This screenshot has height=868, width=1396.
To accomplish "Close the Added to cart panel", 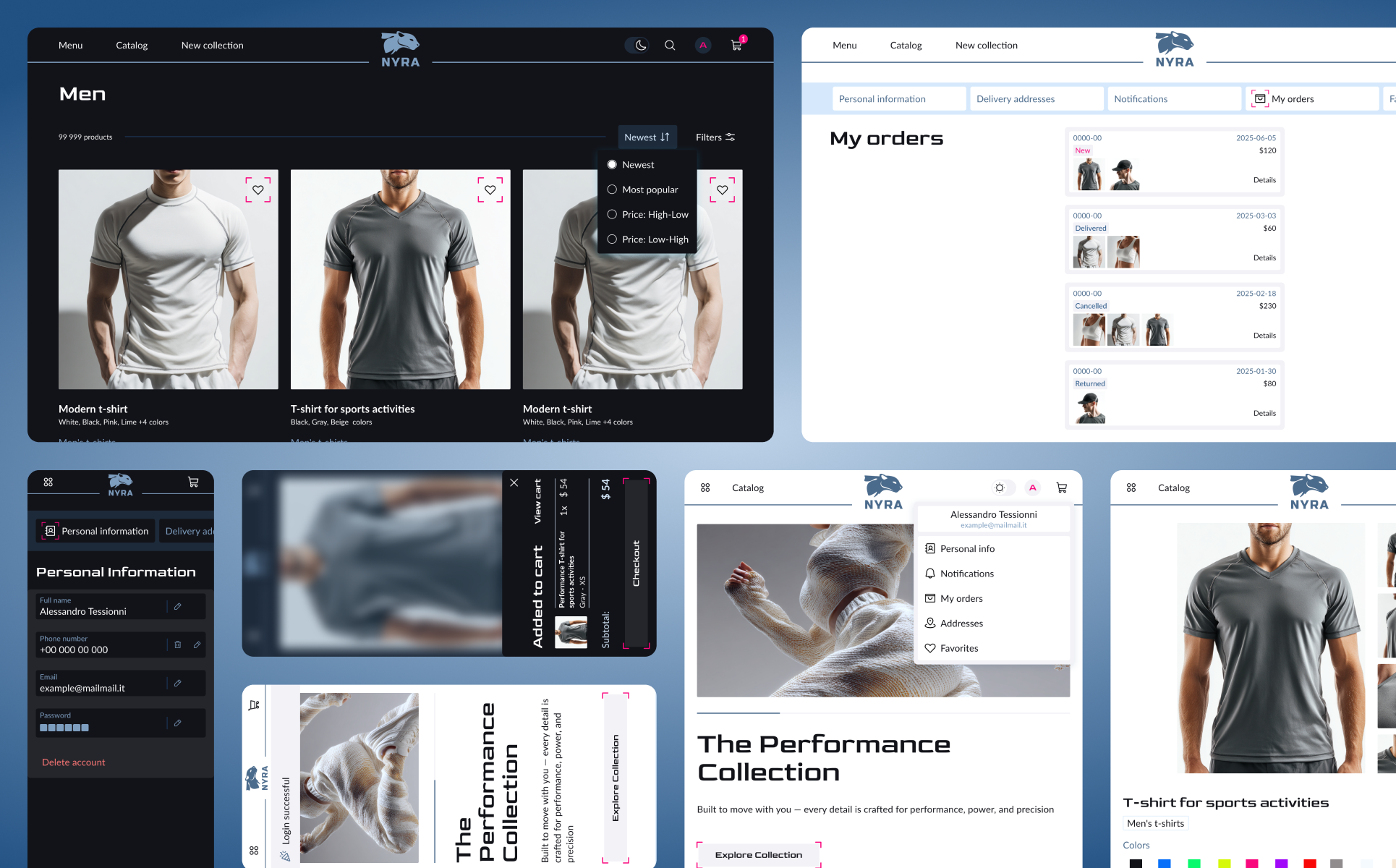I will (514, 482).
